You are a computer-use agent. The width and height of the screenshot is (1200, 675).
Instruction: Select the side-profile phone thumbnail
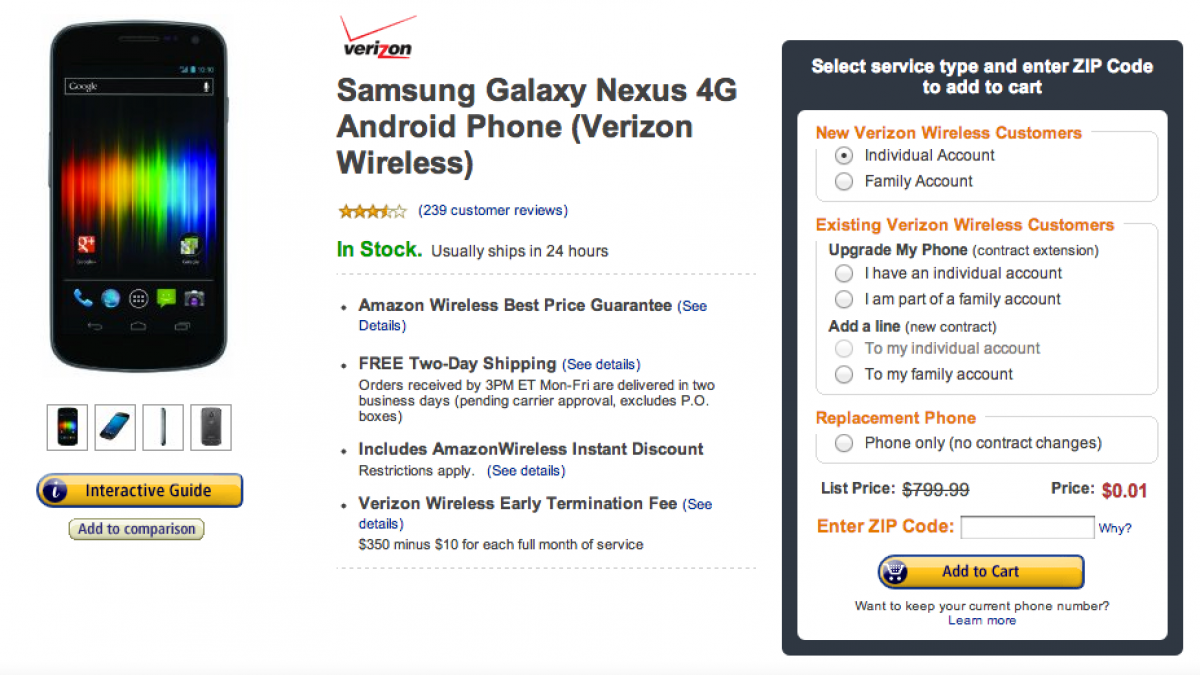tap(163, 427)
